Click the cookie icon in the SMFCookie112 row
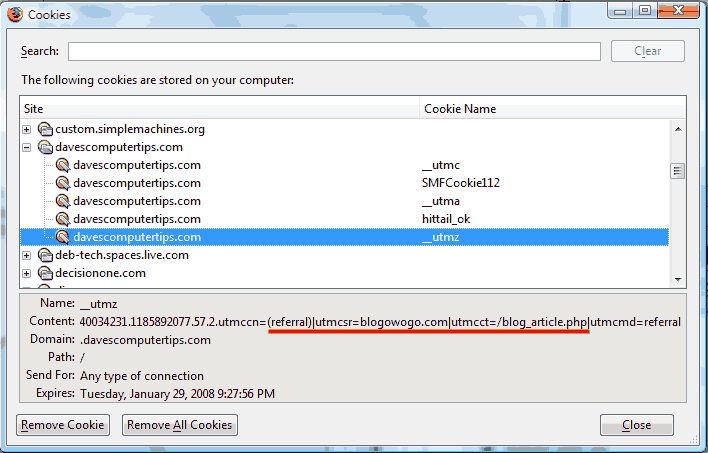The image size is (708, 453). (x=63, y=183)
